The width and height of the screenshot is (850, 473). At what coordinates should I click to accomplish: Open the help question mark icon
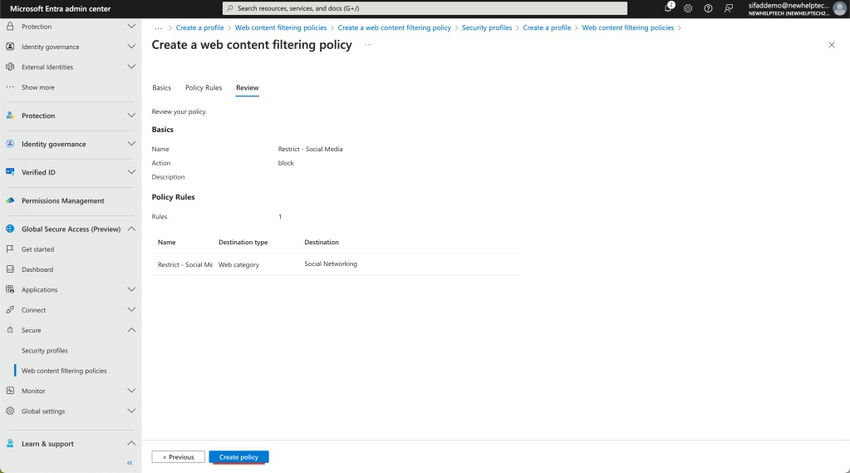pos(708,8)
